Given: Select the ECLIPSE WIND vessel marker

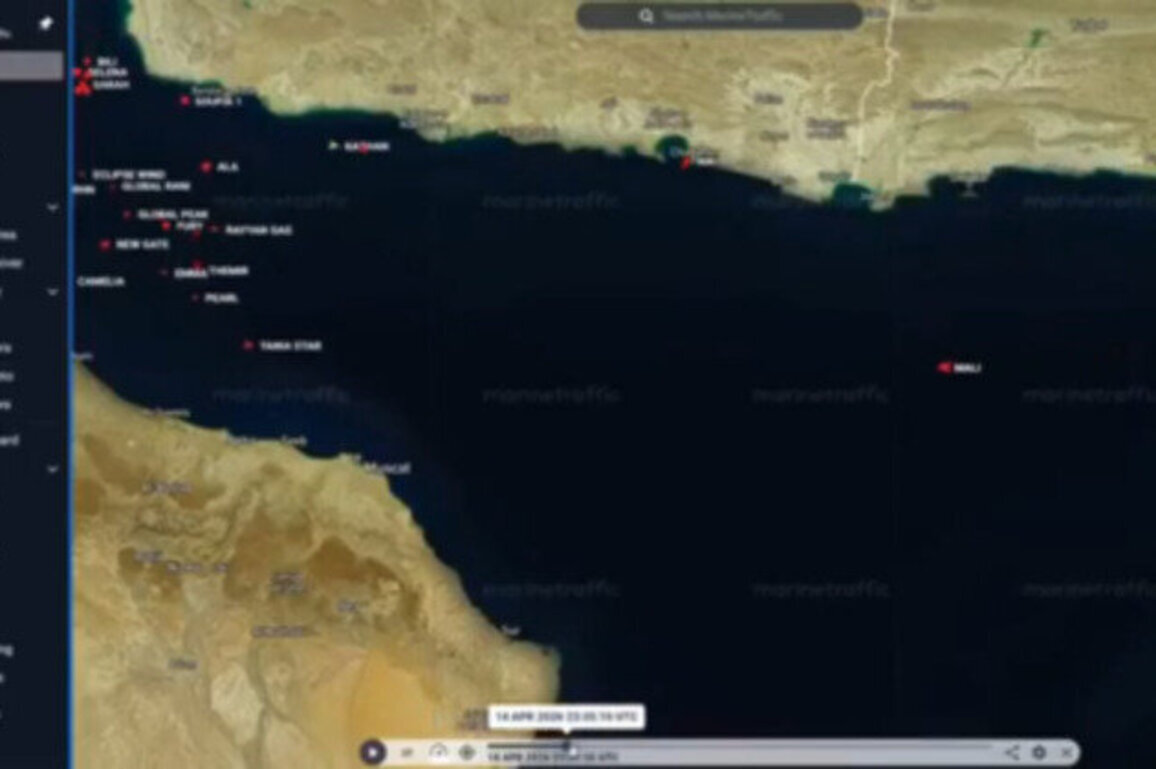Looking at the screenshot, I should pyautogui.click(x=82, y=175).
